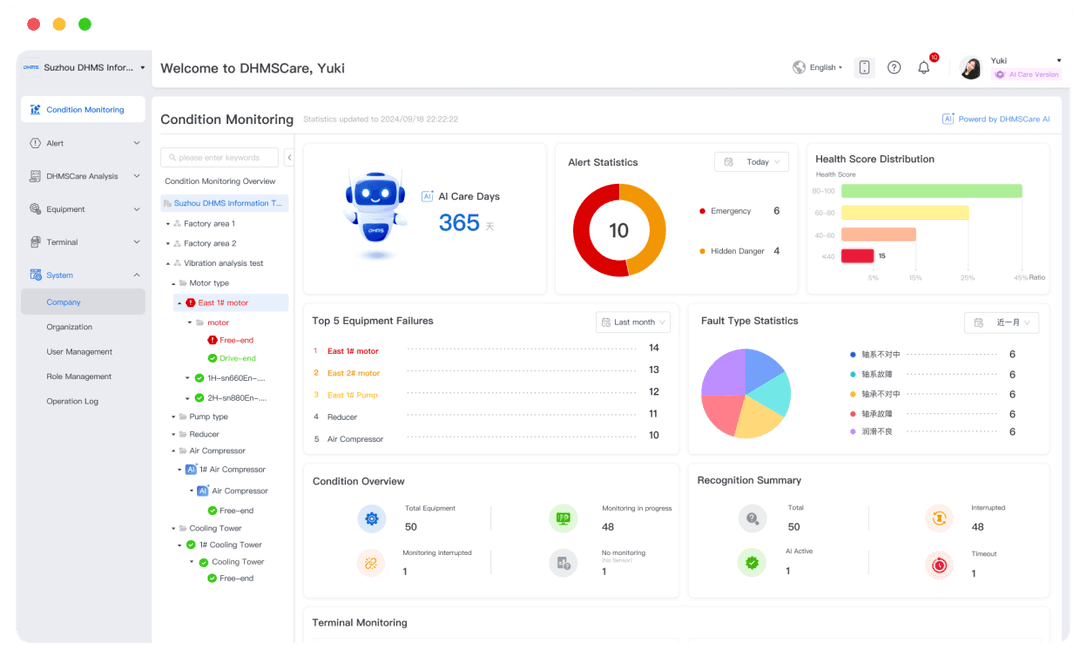Image resolution: width=1080 pixels, height=658 pixels.
Task: Click the help question mark icon
Action: pyautogui.click(x=893, y=67)
